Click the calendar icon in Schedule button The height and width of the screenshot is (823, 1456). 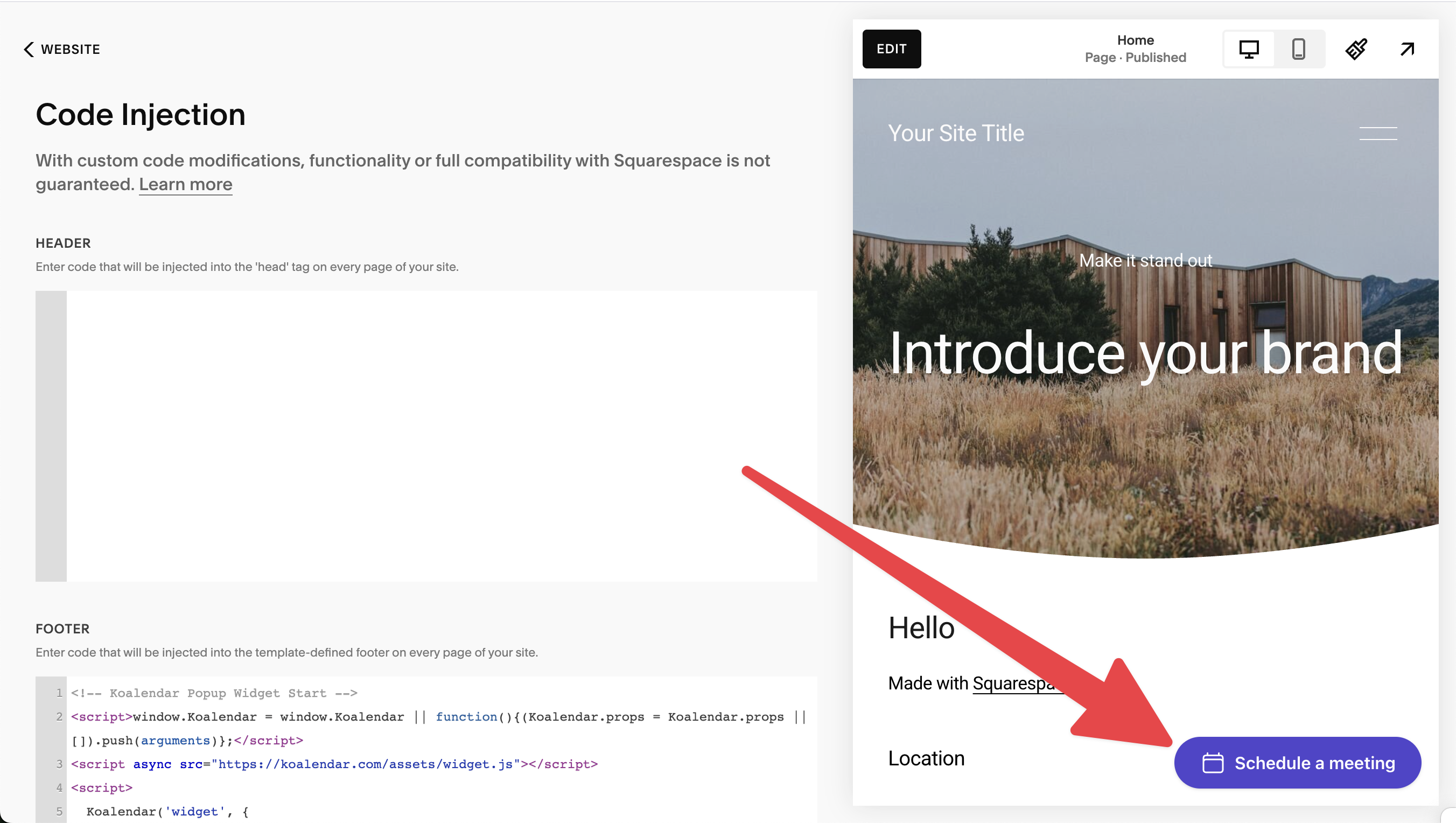(x=1213, y=763)
